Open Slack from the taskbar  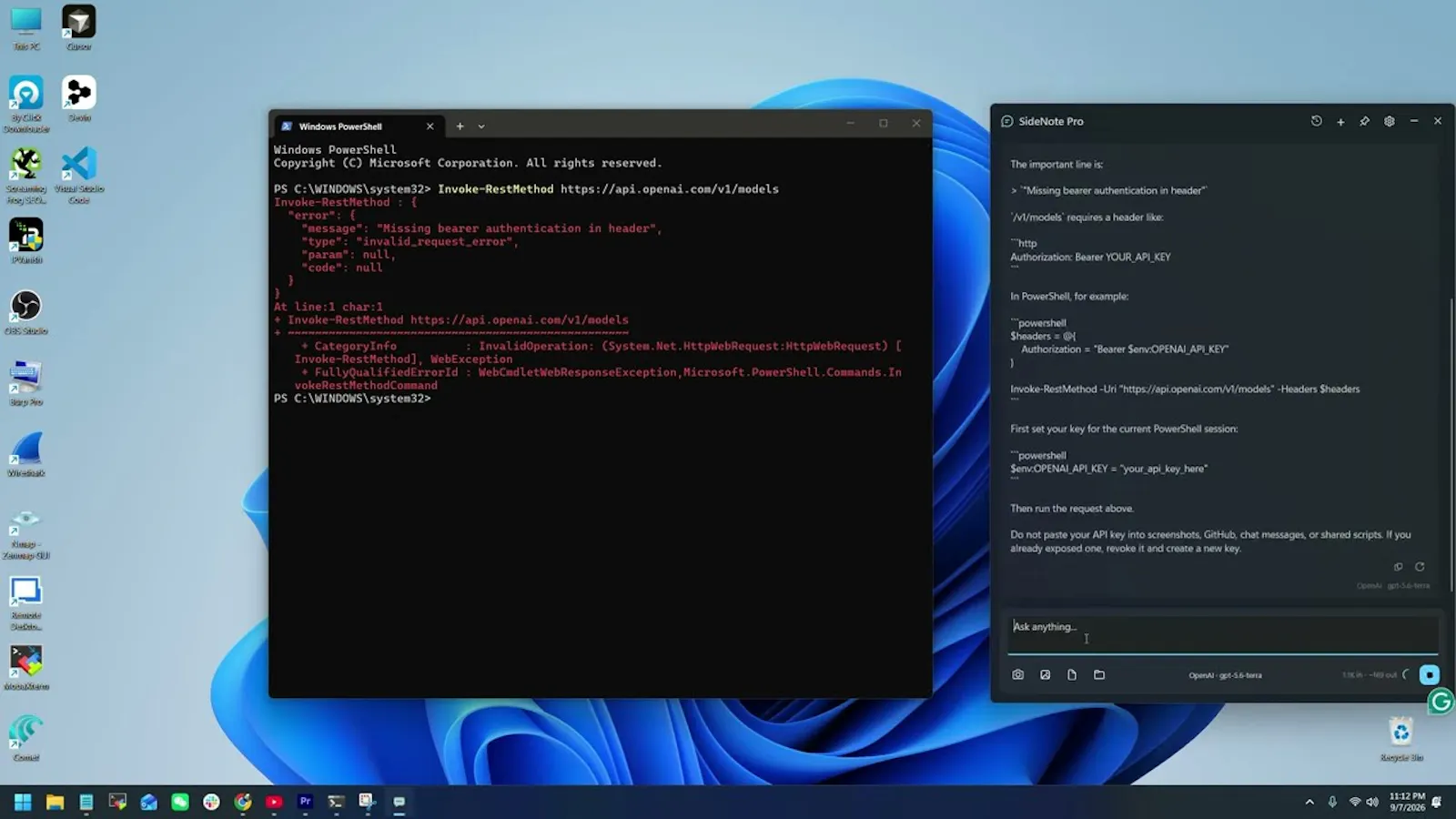point(211,802)
